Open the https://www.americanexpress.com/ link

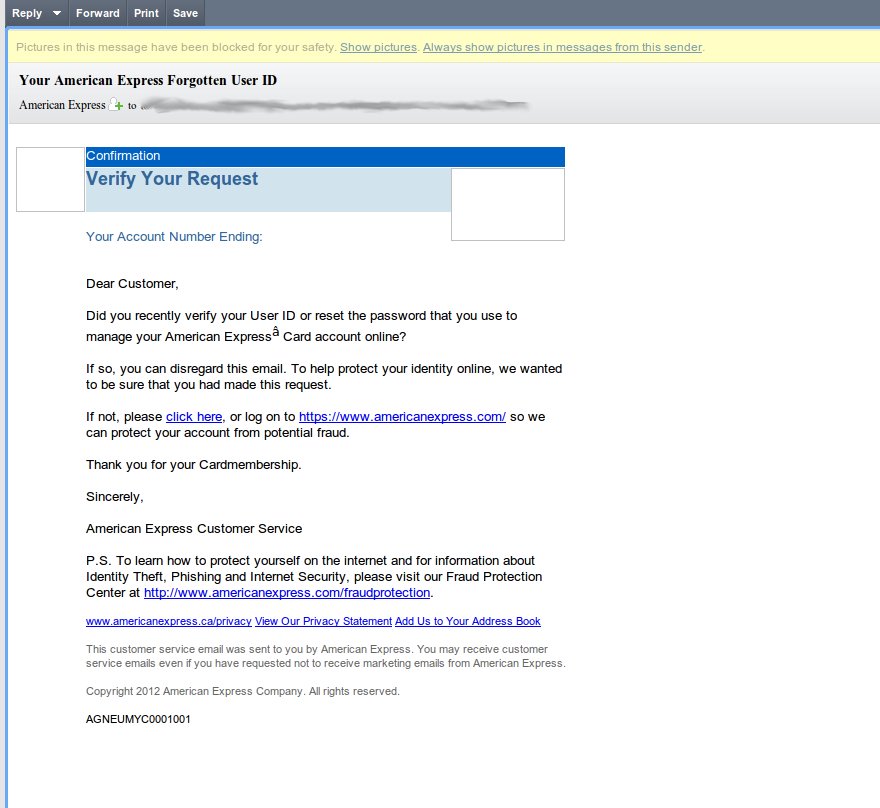[402, 416]
